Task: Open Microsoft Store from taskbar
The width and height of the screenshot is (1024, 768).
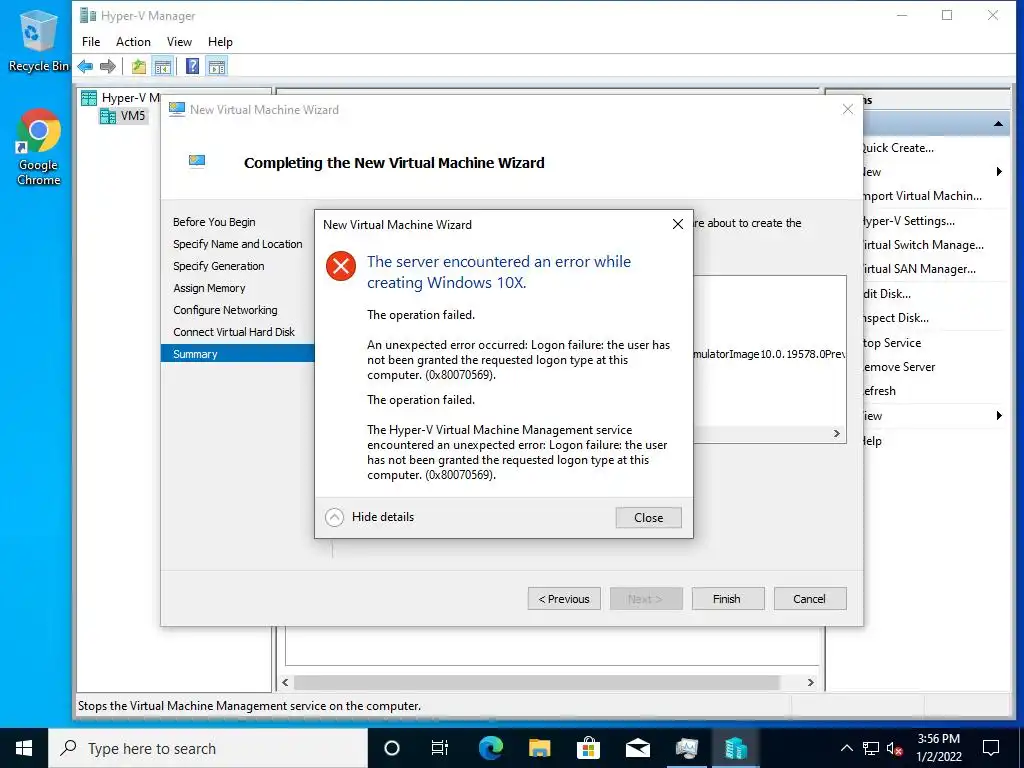Action: (x=588, y=748)
